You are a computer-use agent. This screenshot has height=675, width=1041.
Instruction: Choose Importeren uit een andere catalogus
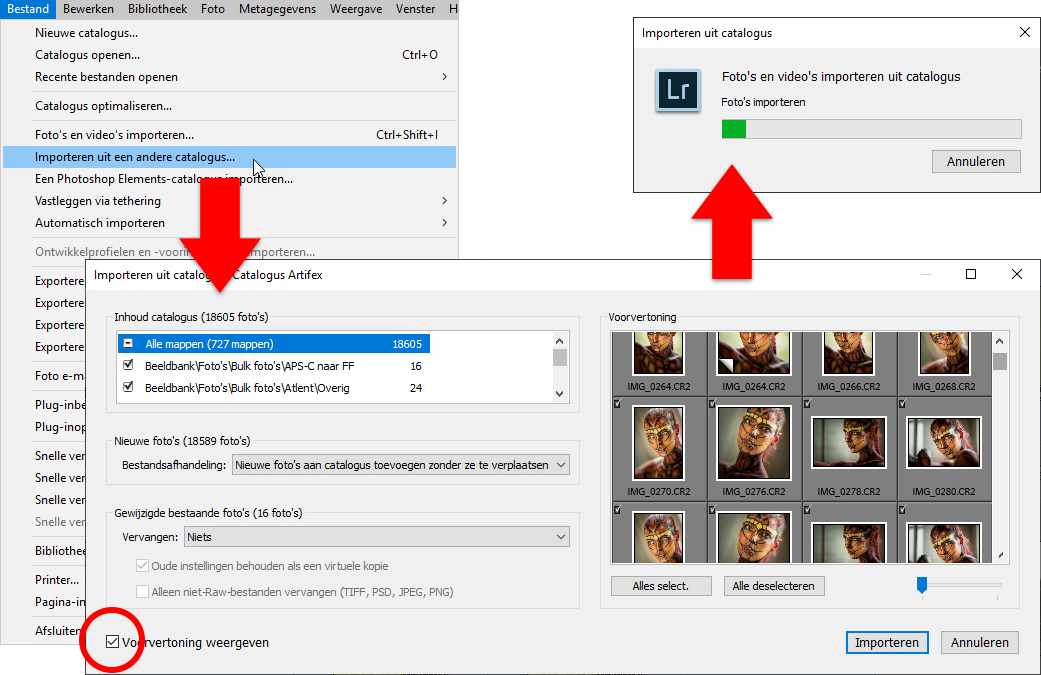pos(135,157)
